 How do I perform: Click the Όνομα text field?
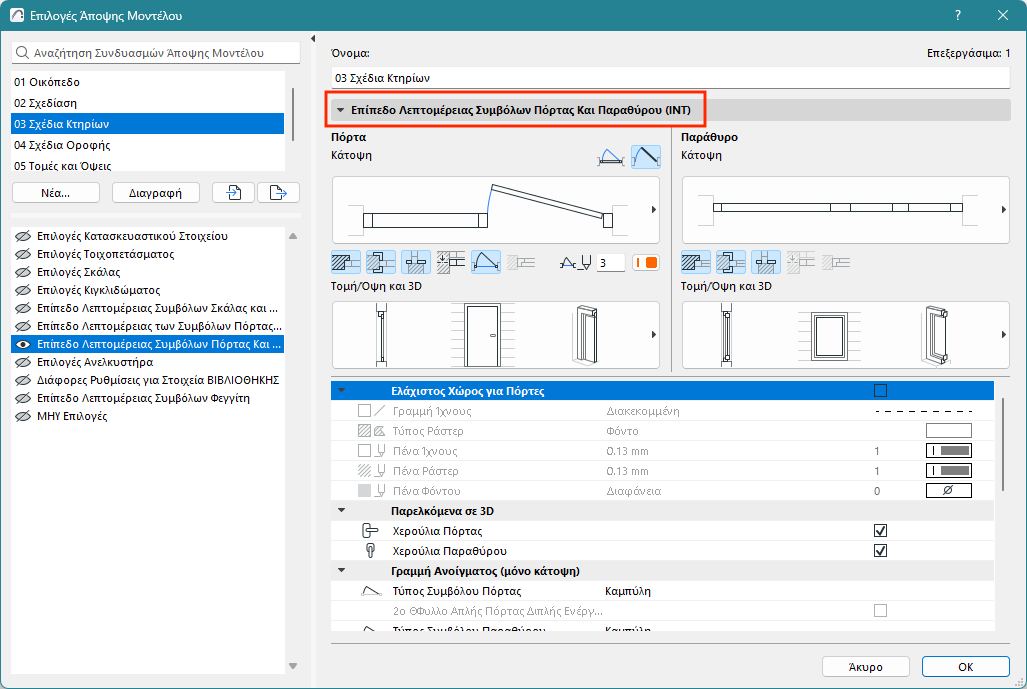670,77
